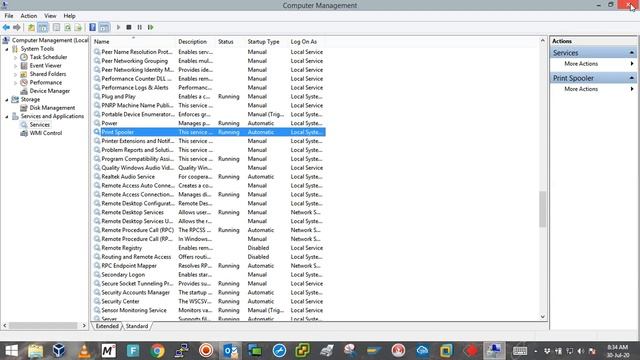Expand the Task Scheduler node arrow

[16, 58]
